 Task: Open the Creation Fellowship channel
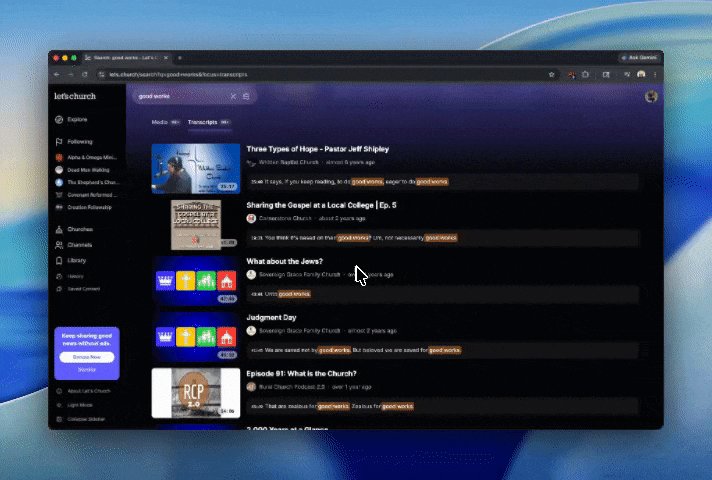(84, 207)
